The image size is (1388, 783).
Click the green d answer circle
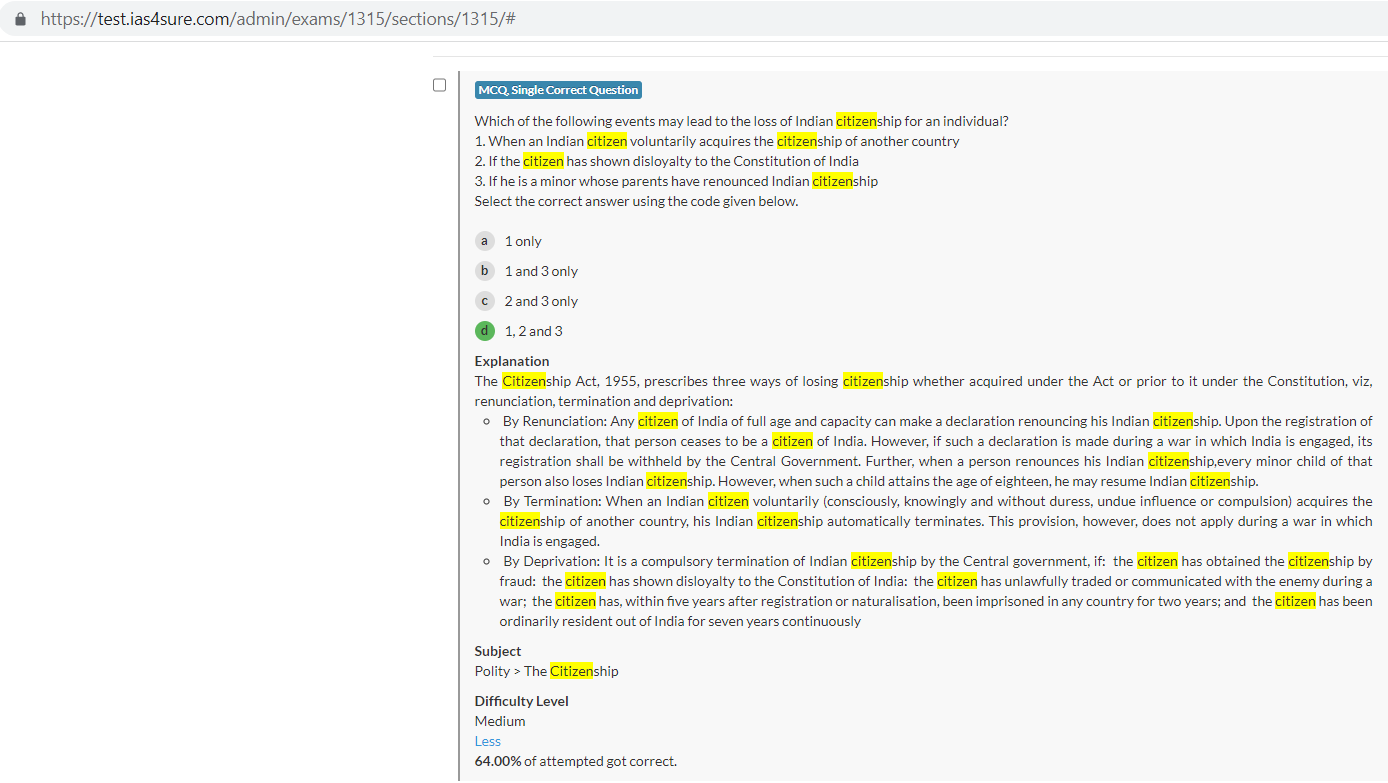tap(485, 331)
